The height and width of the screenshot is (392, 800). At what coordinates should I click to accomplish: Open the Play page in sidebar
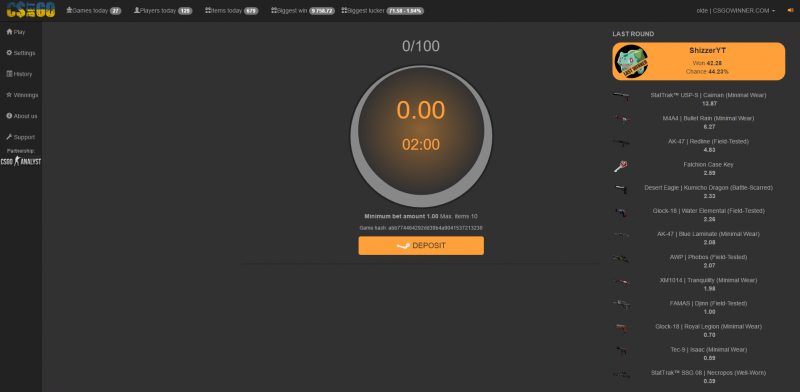point(16,32)
